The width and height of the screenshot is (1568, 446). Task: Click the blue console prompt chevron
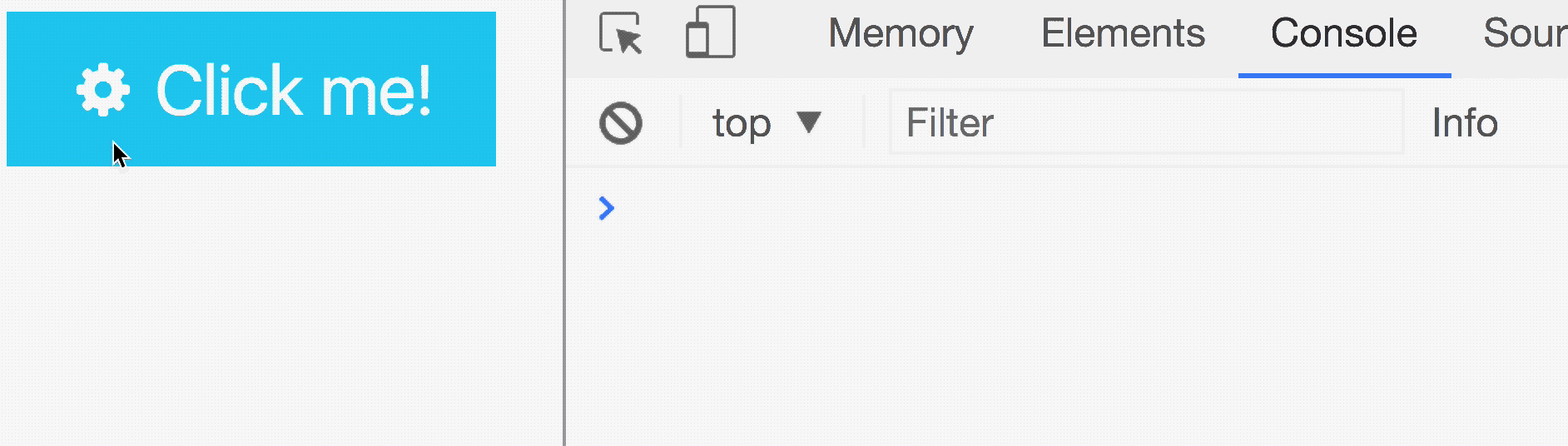click(x=607, y=208)
